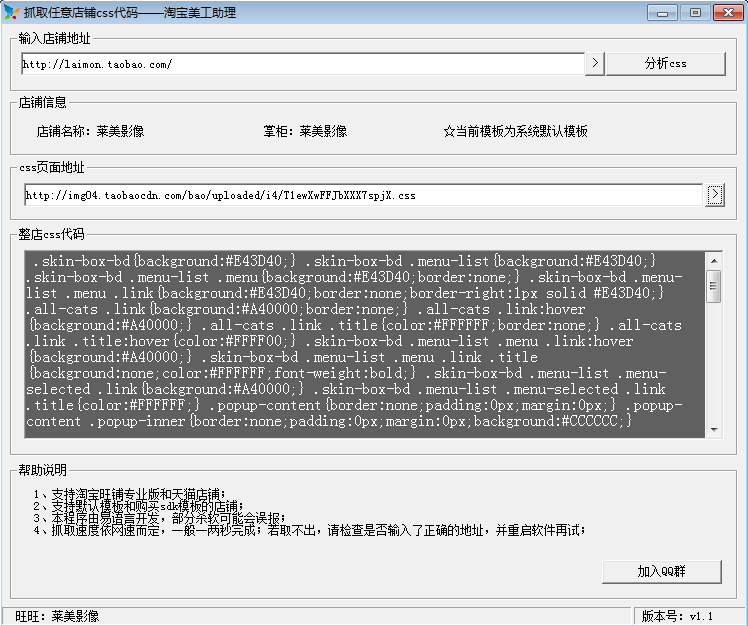
Task: Click inside the shop URL input field
Action: [x=303, y=64]
